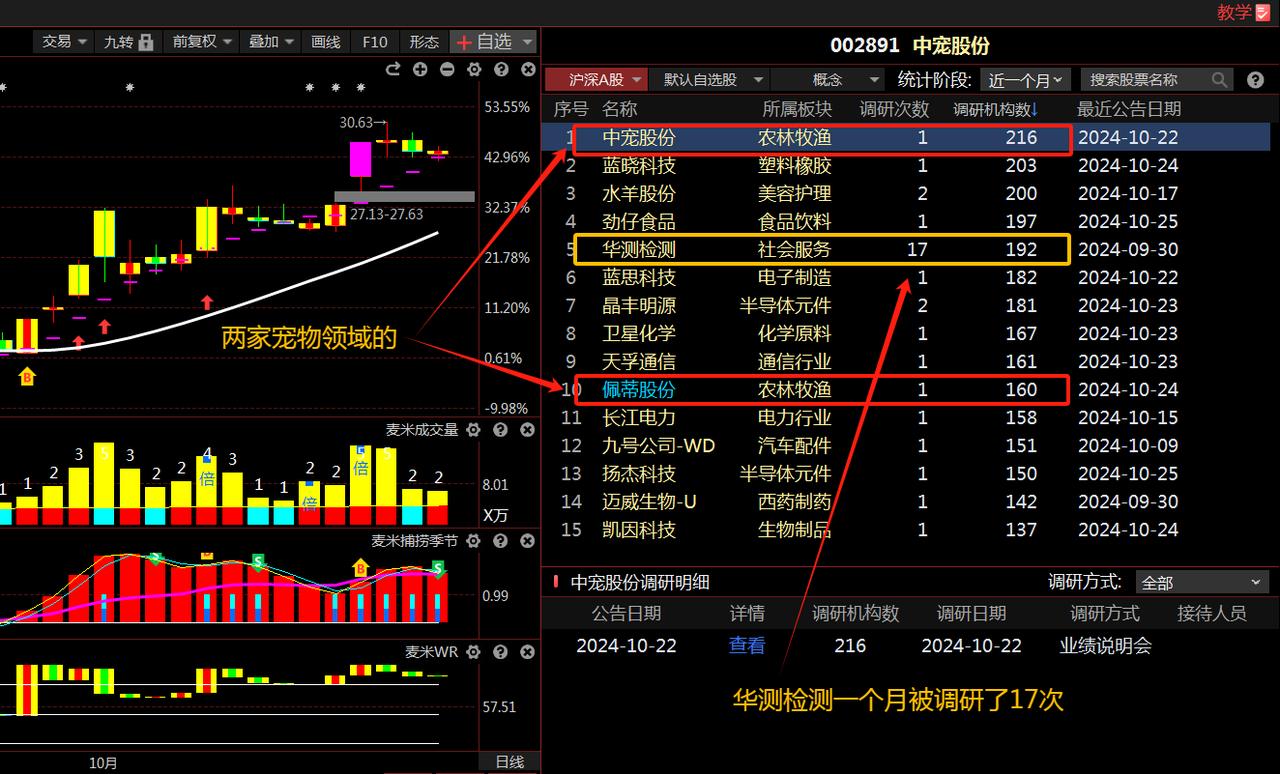Click the 最近公告日期 column header
Screen dimensions: 1280x774
(x=1129, y=108)
